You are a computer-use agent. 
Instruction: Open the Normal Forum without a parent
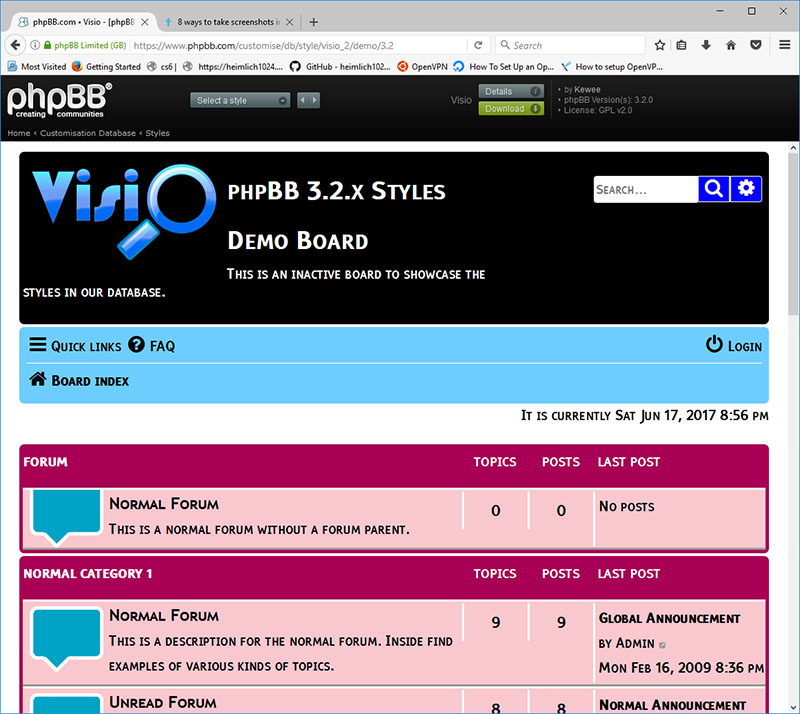tap(164, 504)
